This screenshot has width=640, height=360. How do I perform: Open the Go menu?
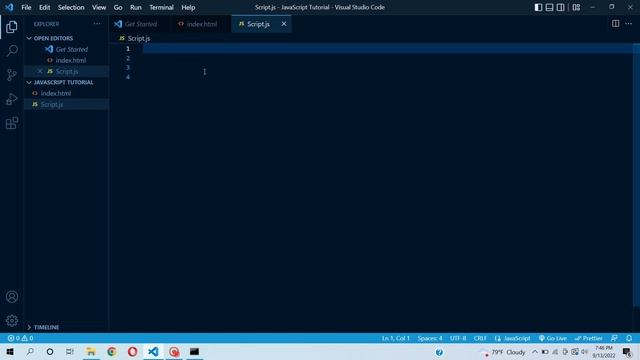click(118, 7)
